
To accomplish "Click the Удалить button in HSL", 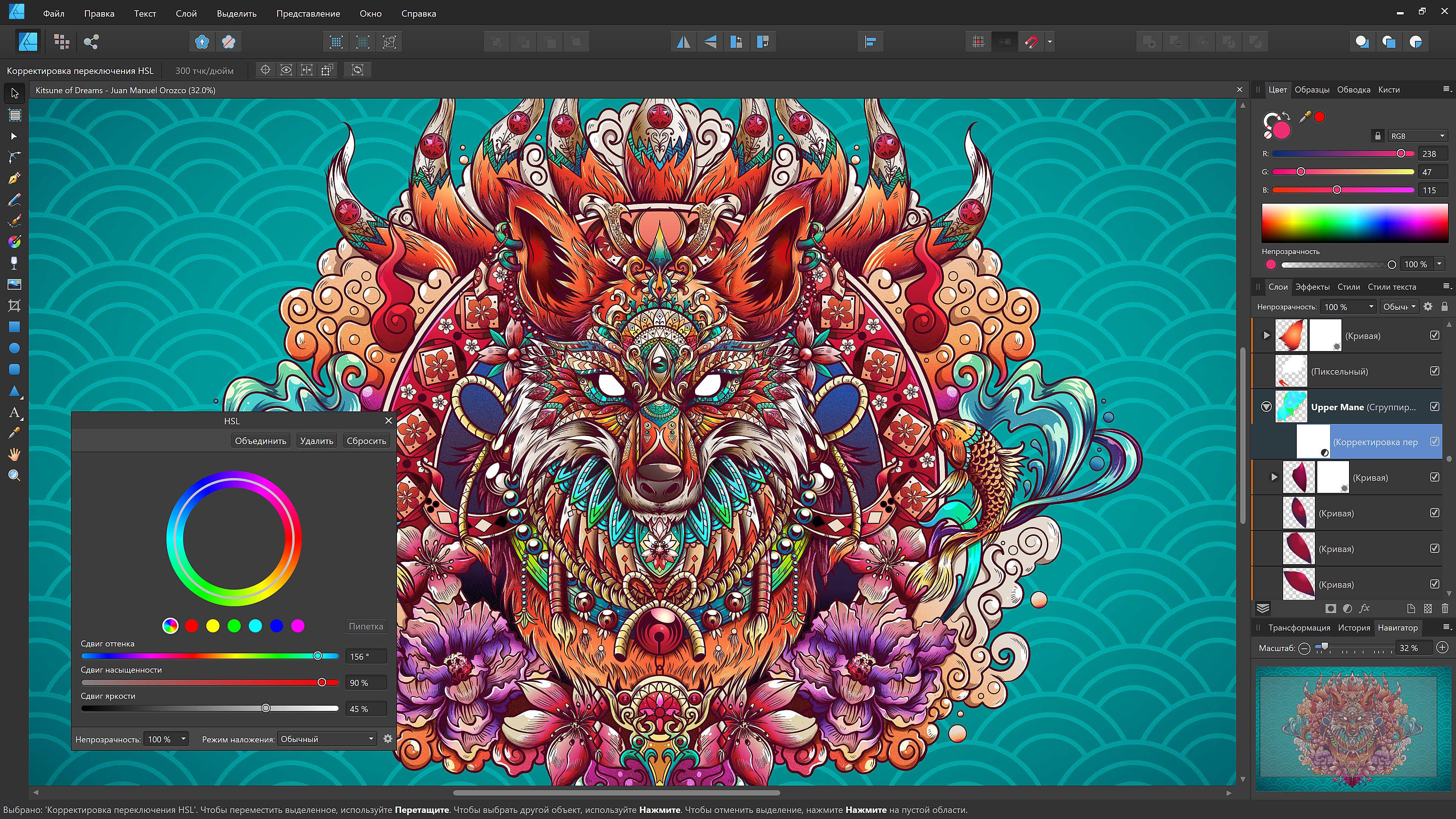I will click(x=317, y=441).
